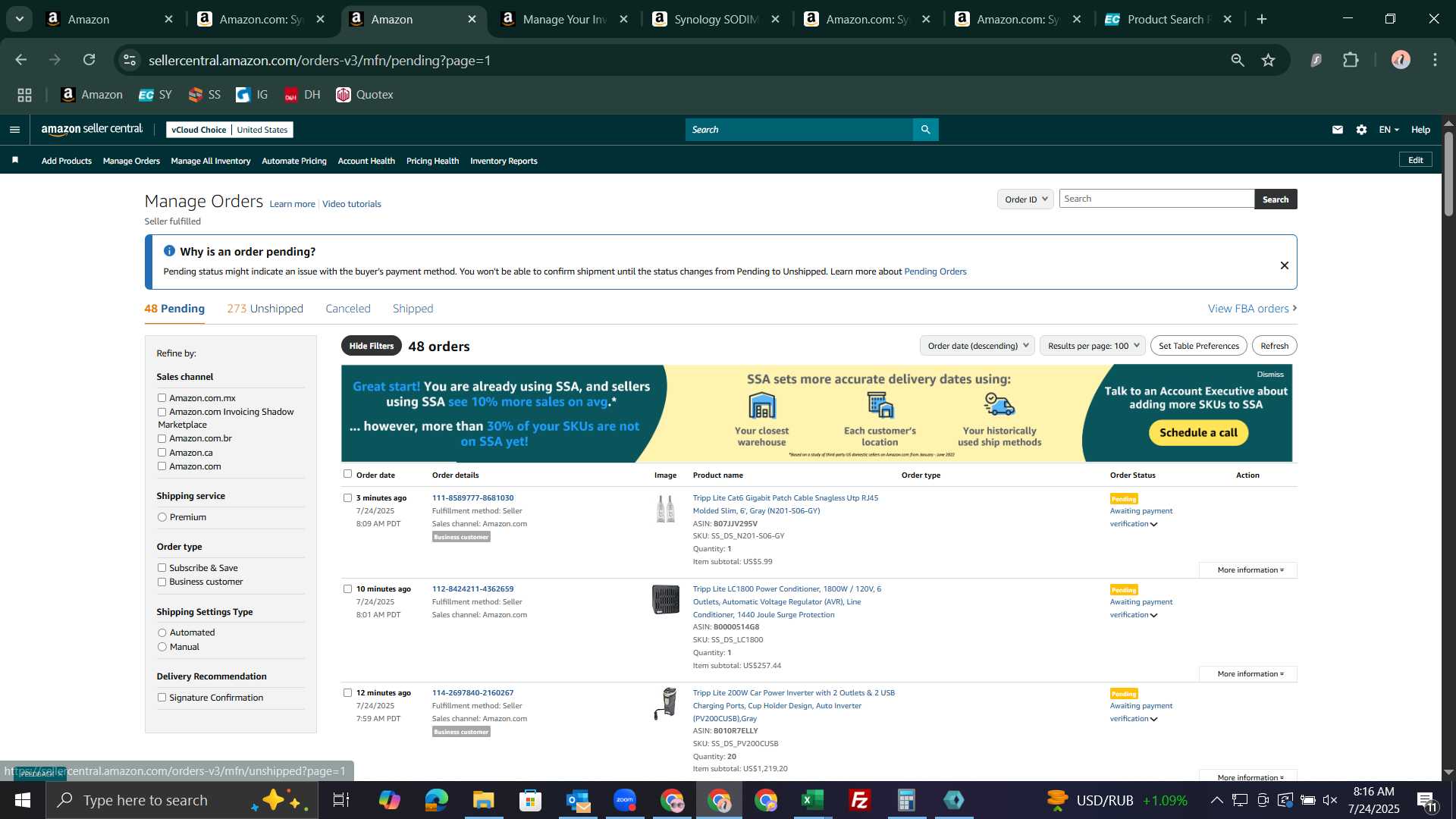Open File Explorer from the taskbar
Image resolution: width=1456 pixels, height=819 pixels.
(x=483, y=800)
